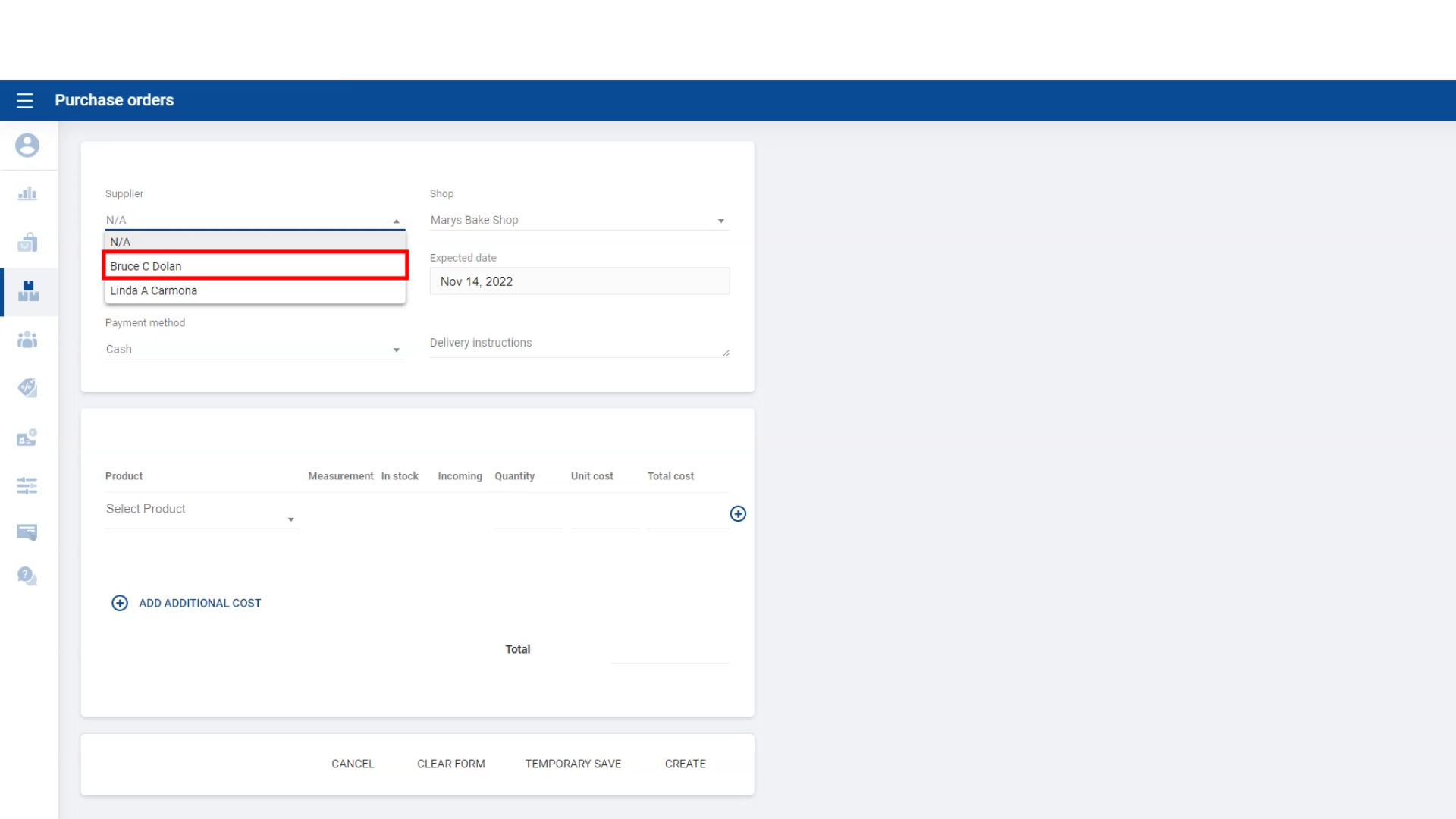
Task: Pick the N/A supplier option
Action: click(x=255, y=242)
